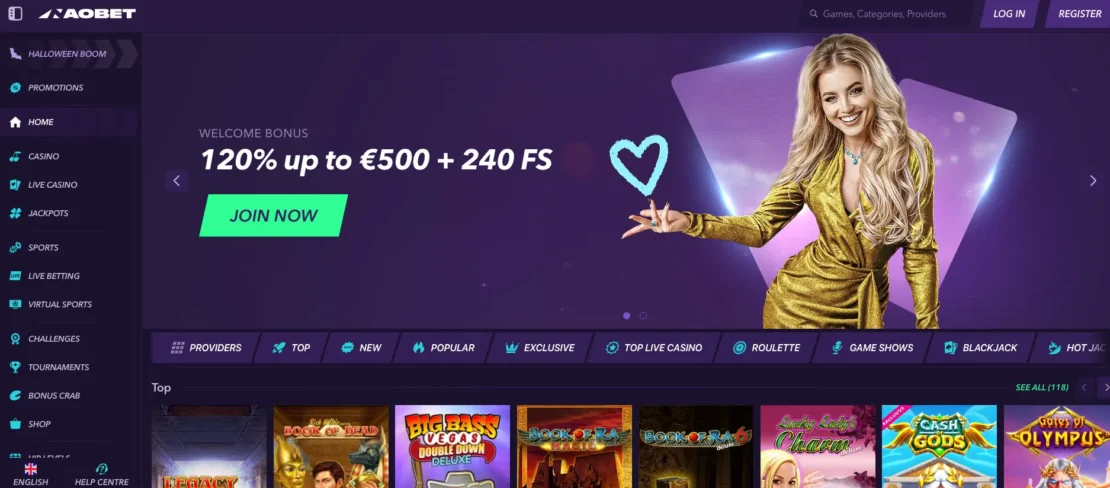Open the Shop bag icon
This screenshot has width=1110, height=488.
point(15,424)
